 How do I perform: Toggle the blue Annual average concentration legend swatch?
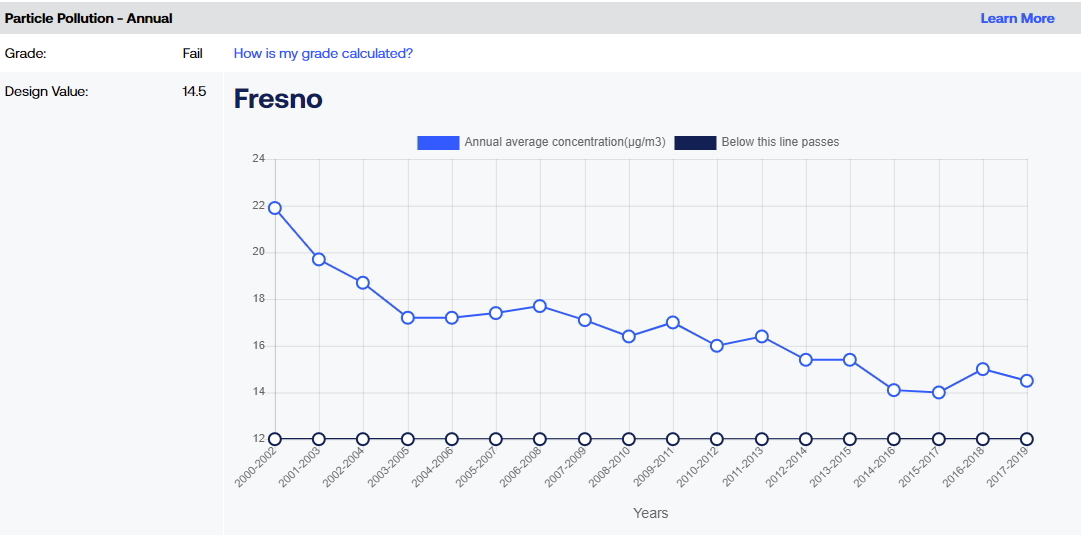click(438, 143)
